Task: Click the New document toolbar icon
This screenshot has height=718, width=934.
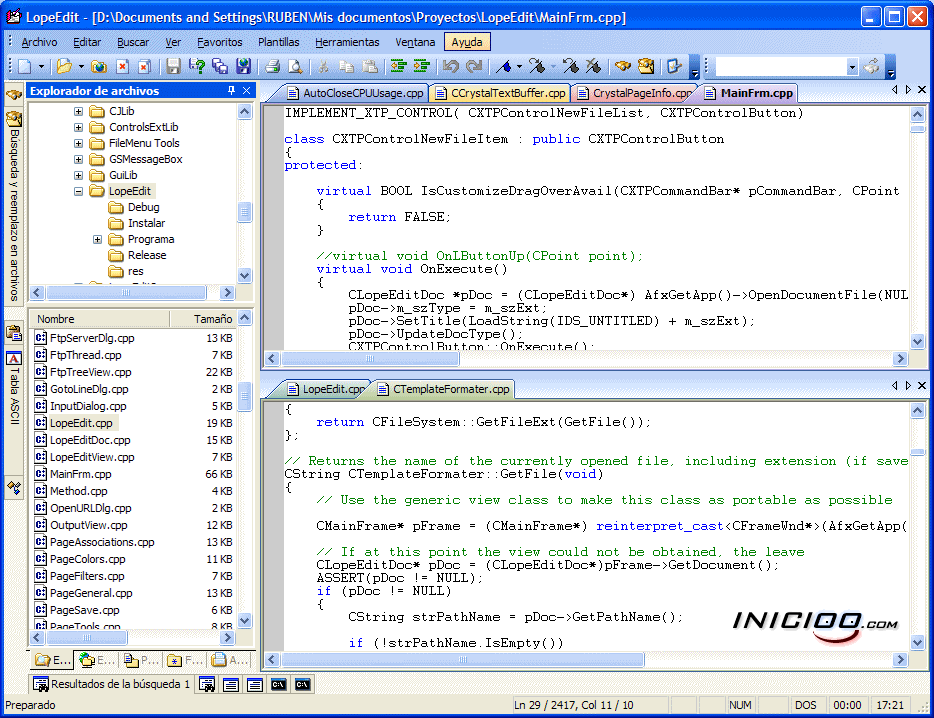Action: click(24, 66)
